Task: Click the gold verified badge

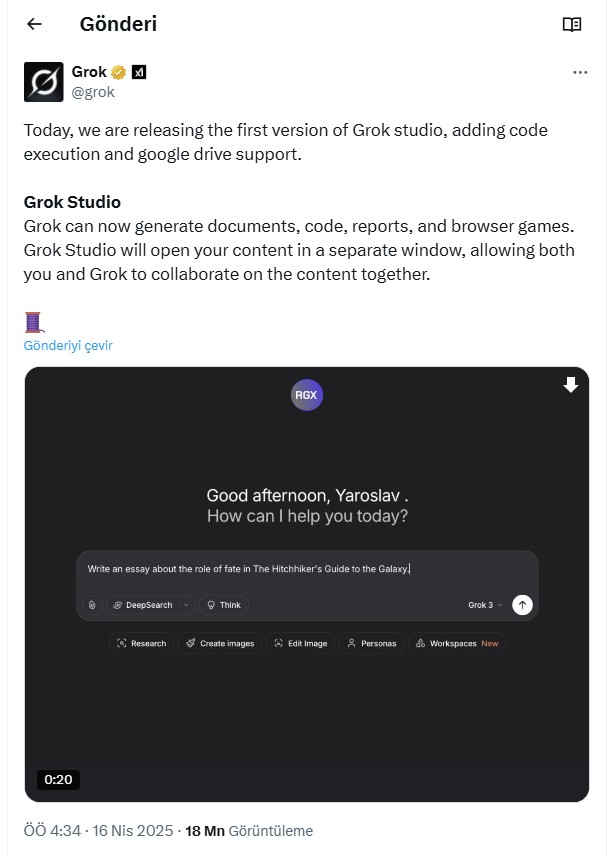Action: 118,72
